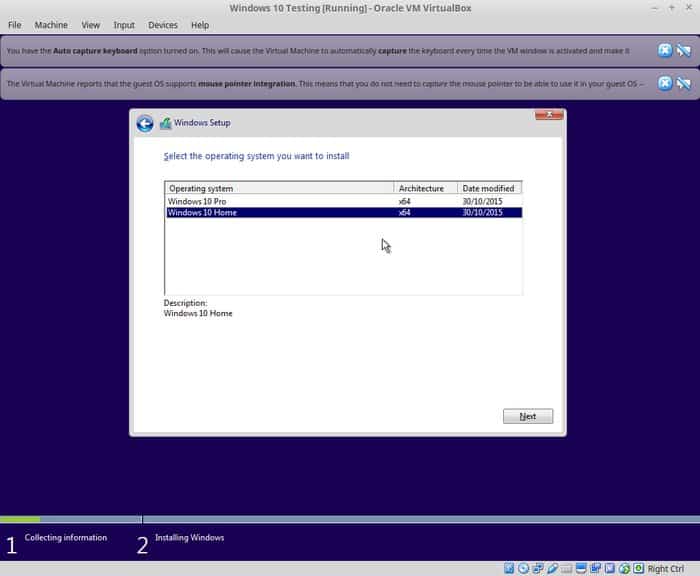
Task: Click the CPU features status icon
Action: point(610,568)
